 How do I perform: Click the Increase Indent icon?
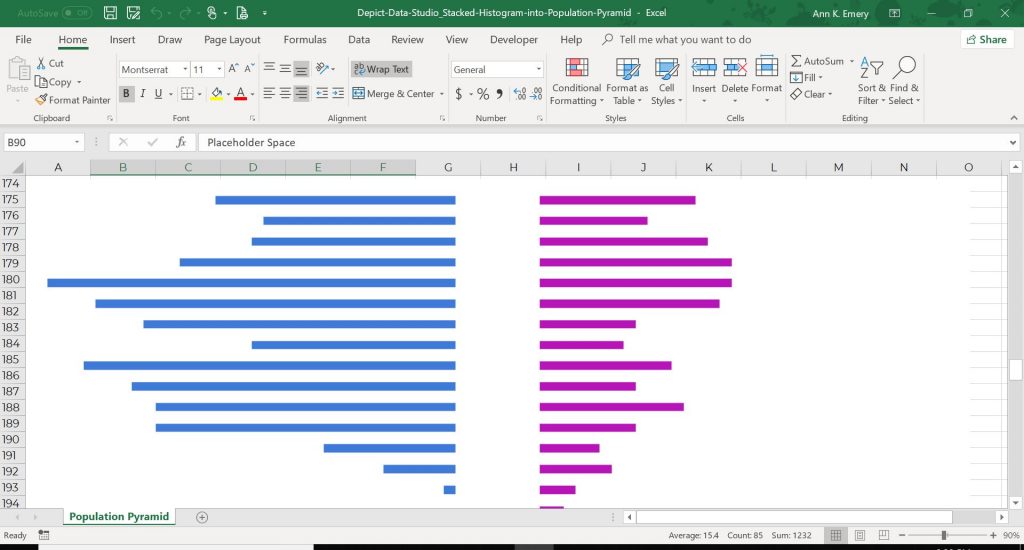(x=338, y=93)
